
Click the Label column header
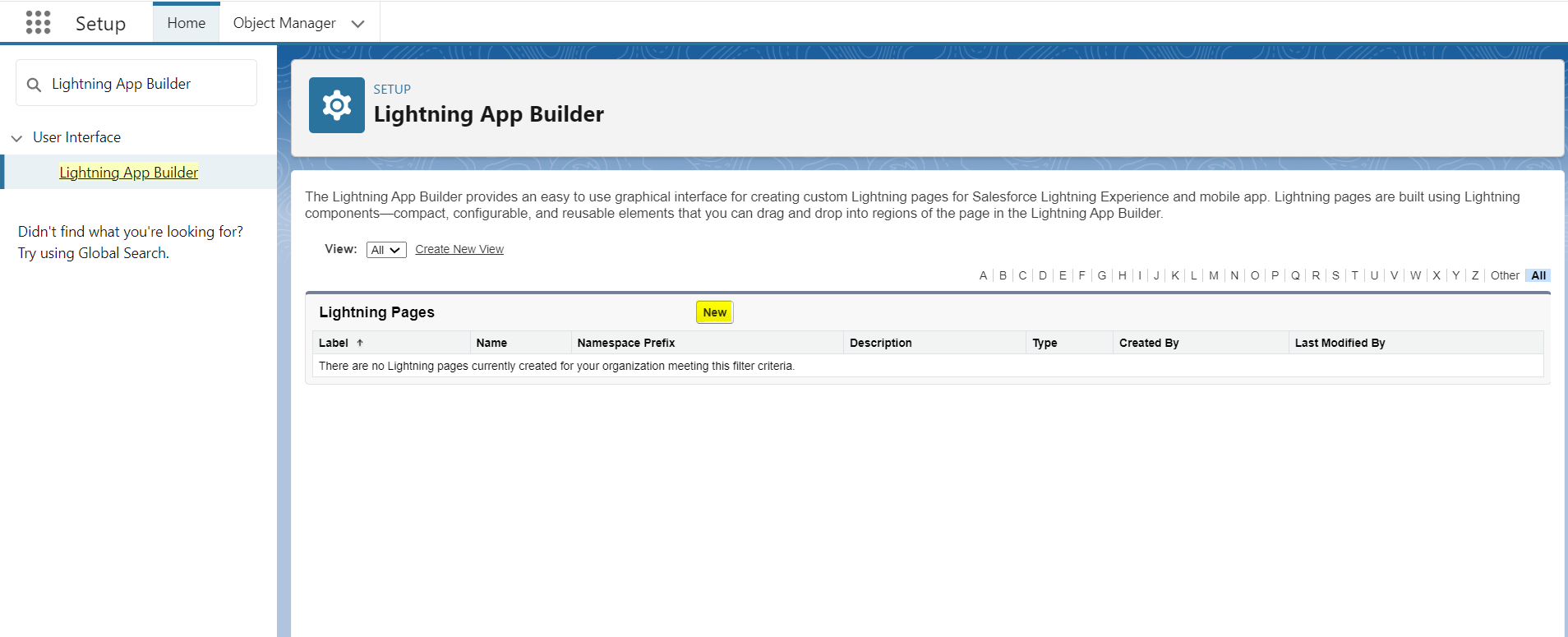click(x=334, y=343)
